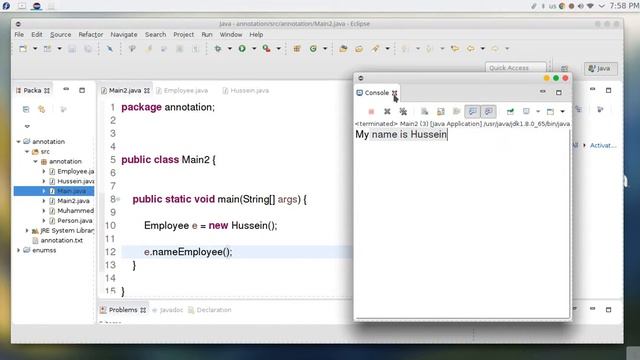Toggle Link with Editor in Package Explorer
640x360 pixels.
(x=42, y=109)
